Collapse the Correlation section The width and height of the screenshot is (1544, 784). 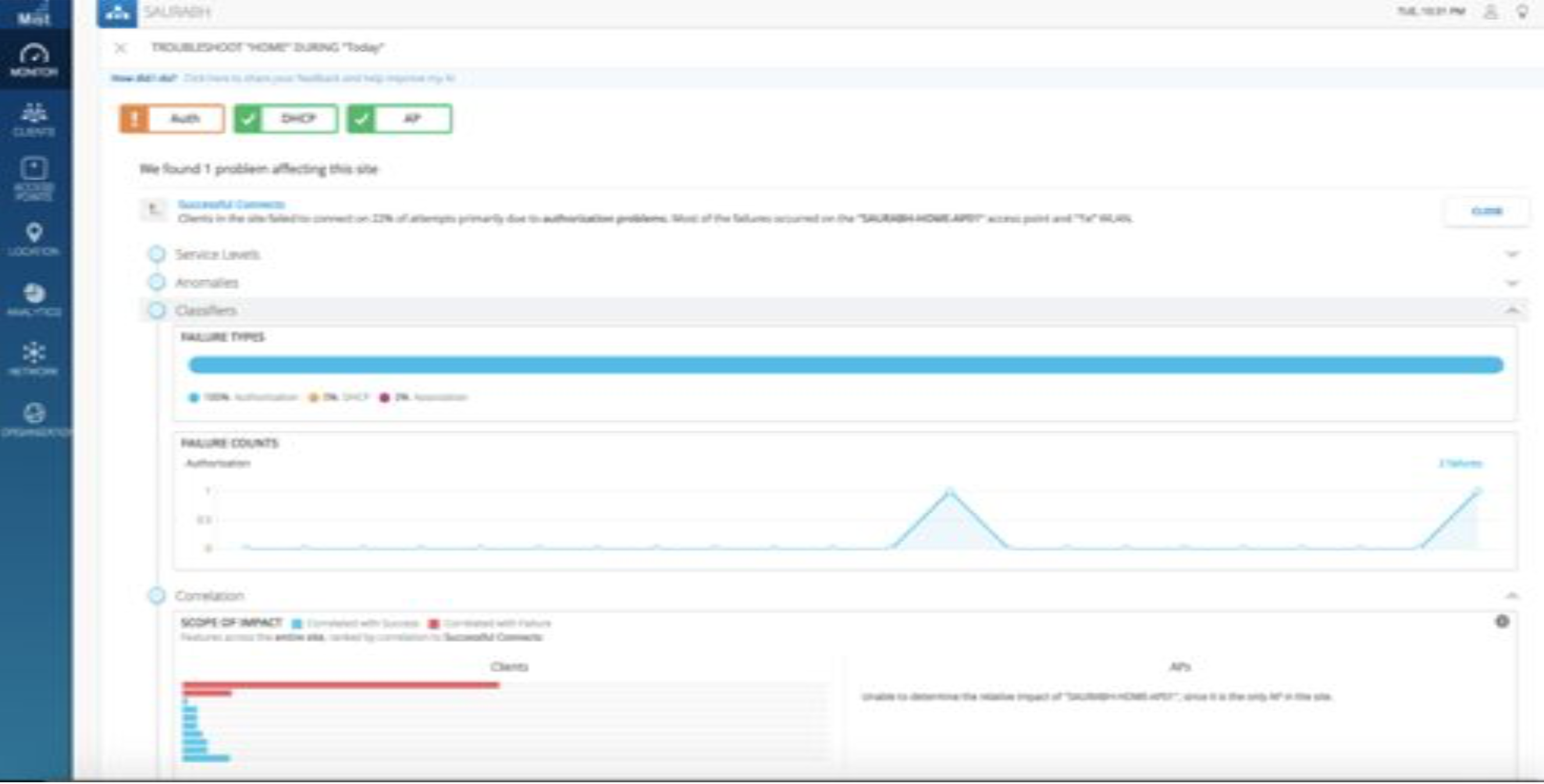tap(1511, 595)
